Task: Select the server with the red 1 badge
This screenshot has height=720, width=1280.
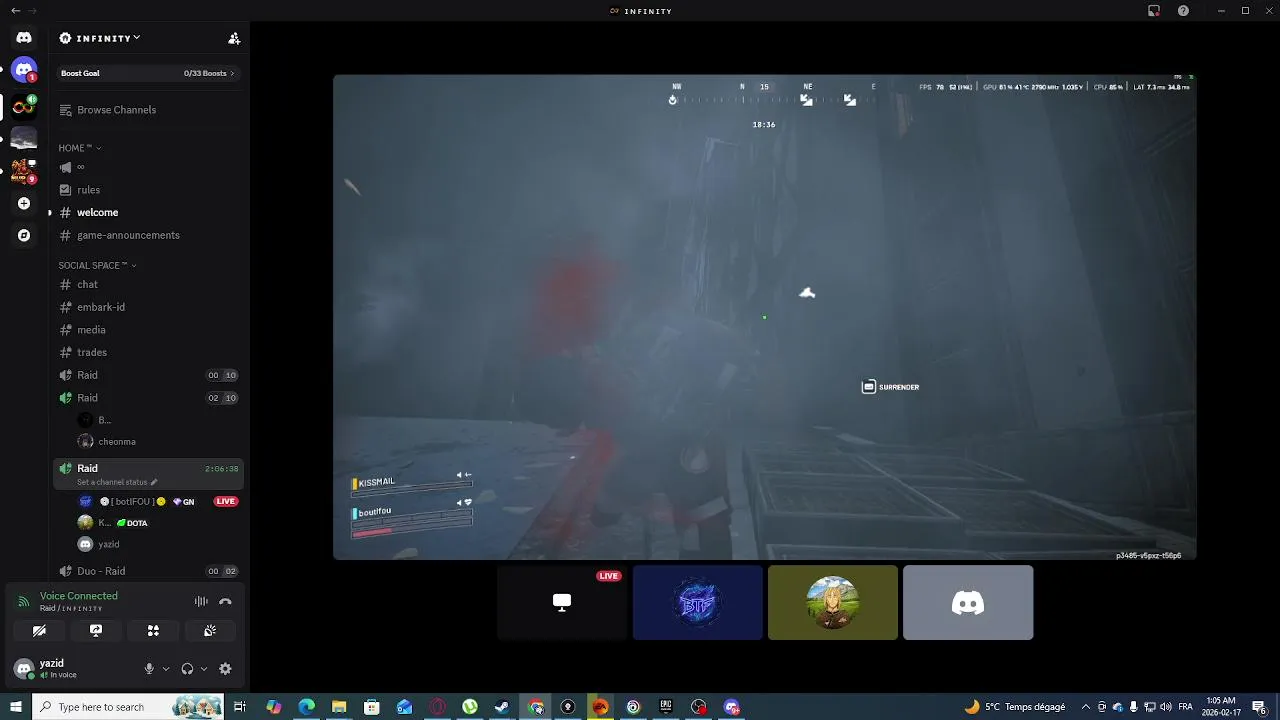Action: tap(24, 70)
